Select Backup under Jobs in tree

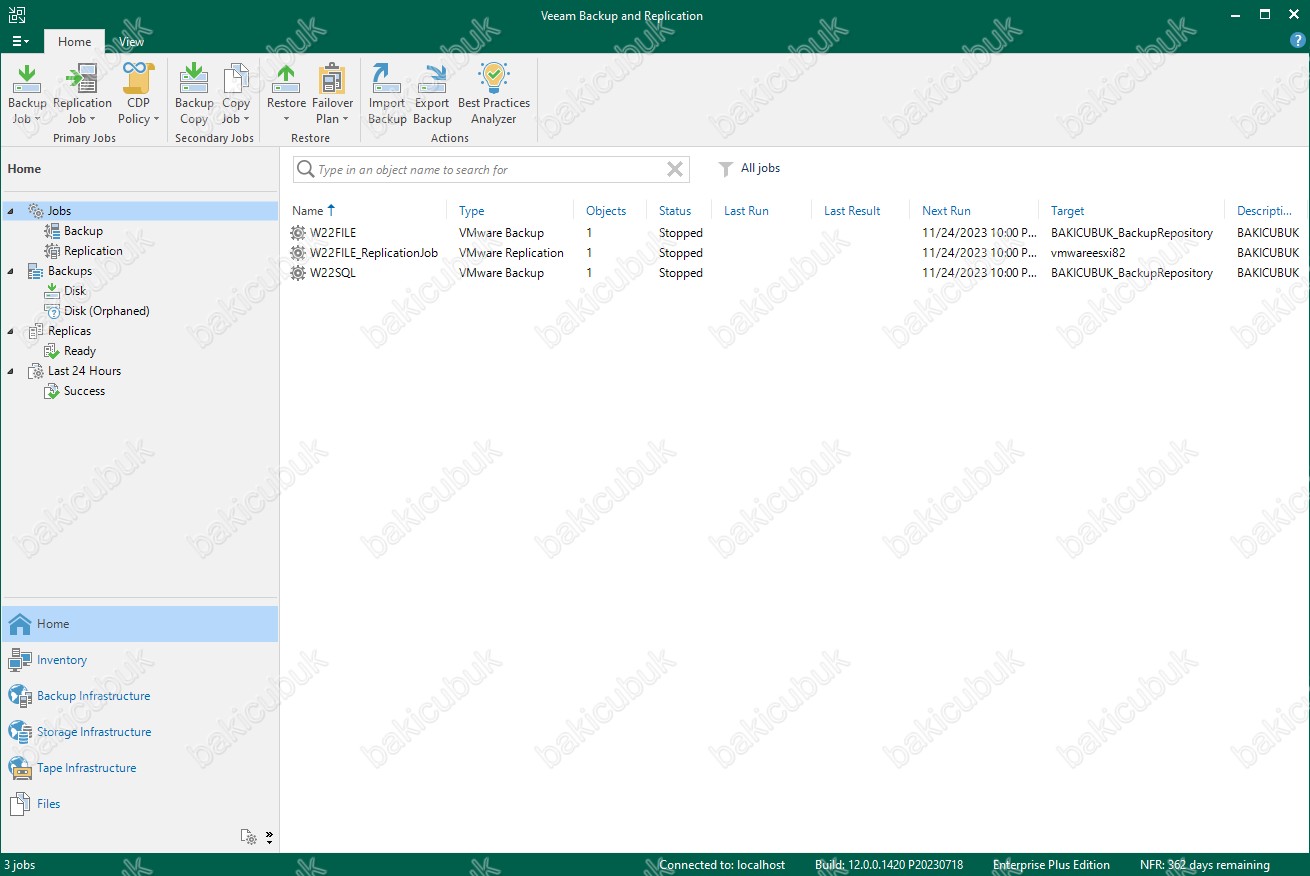(83, 231)
